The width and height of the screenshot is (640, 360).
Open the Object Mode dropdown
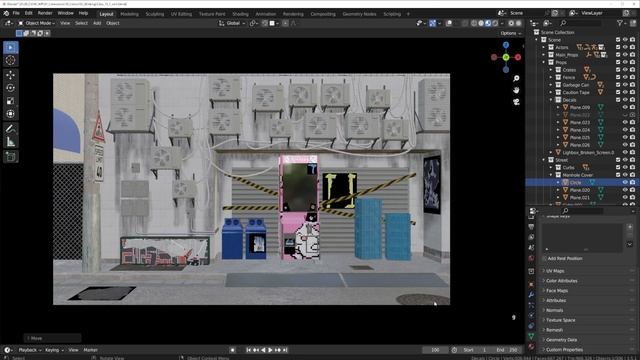36,23
